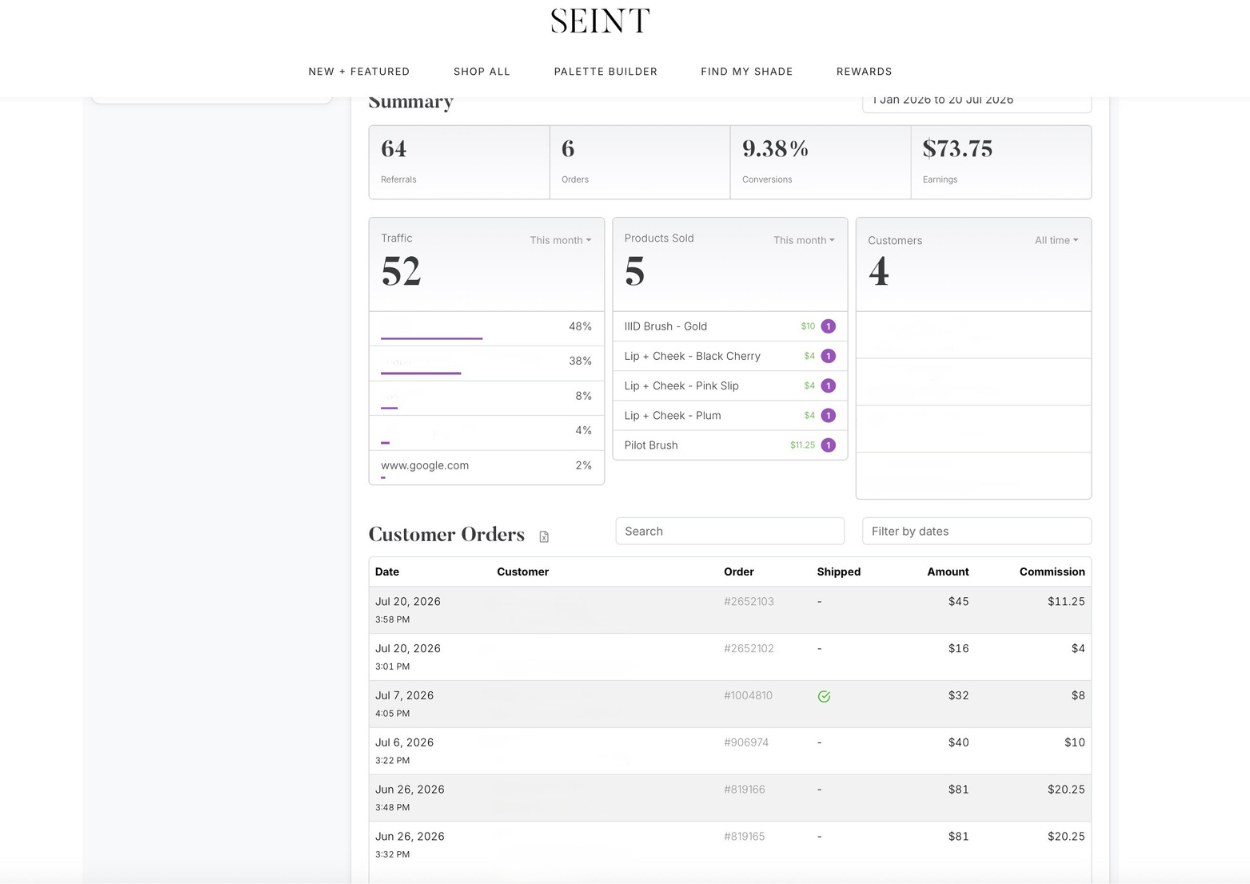Open the REWARDS menu item
This screenshot has width=1250, height=884.
864,72
